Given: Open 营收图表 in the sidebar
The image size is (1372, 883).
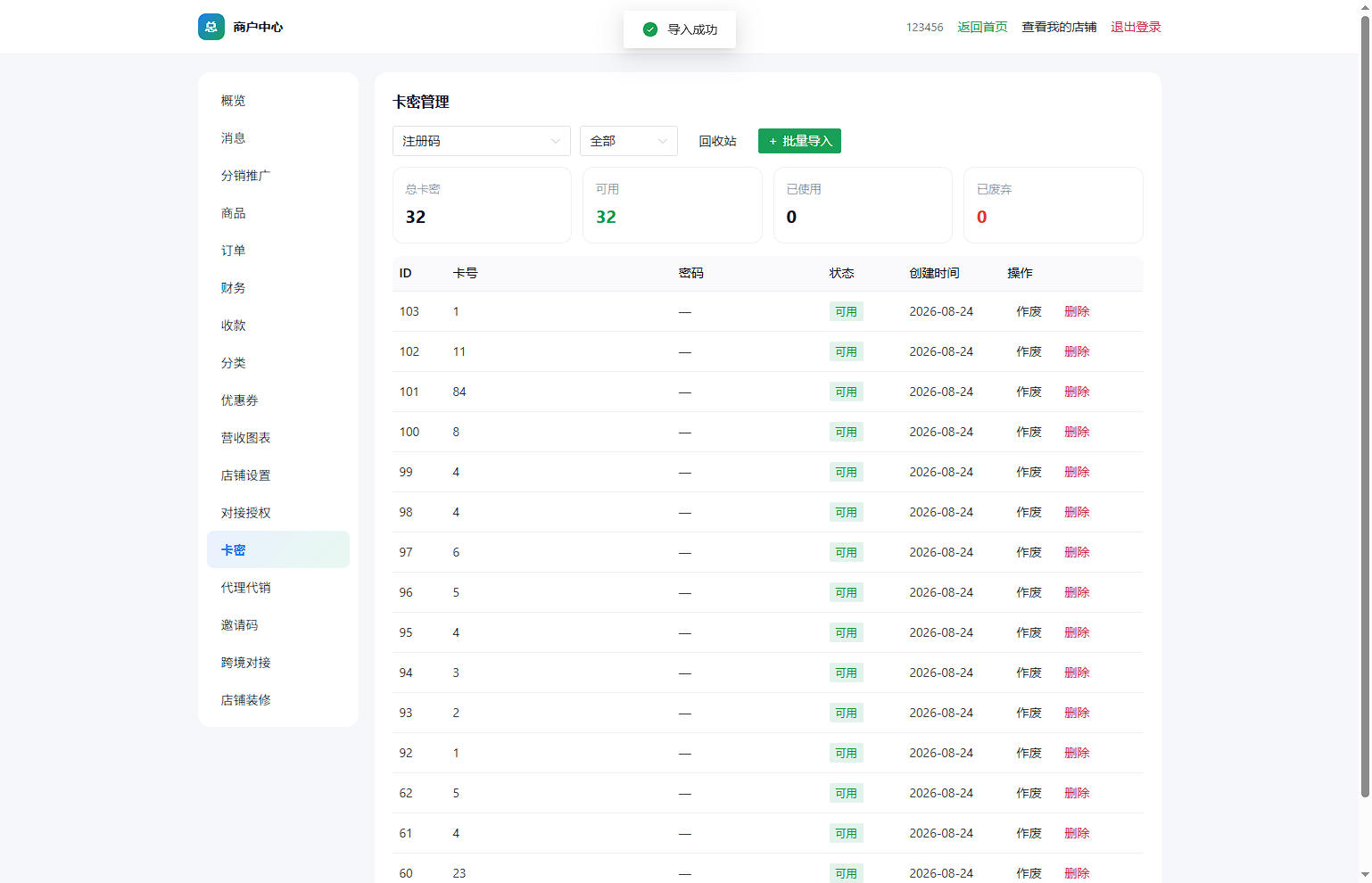Looking at the screenshot, I should (x=278, y=438).
